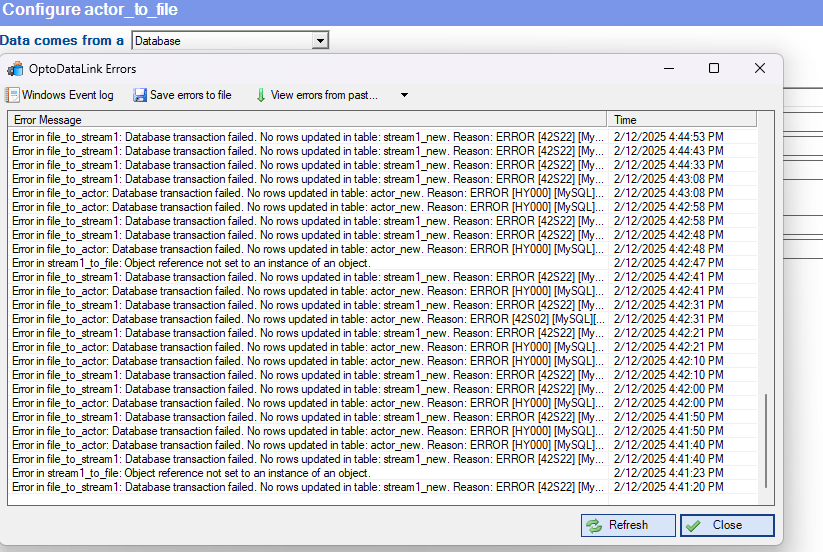Click the Save errors to file disk icon

(140, 95)
